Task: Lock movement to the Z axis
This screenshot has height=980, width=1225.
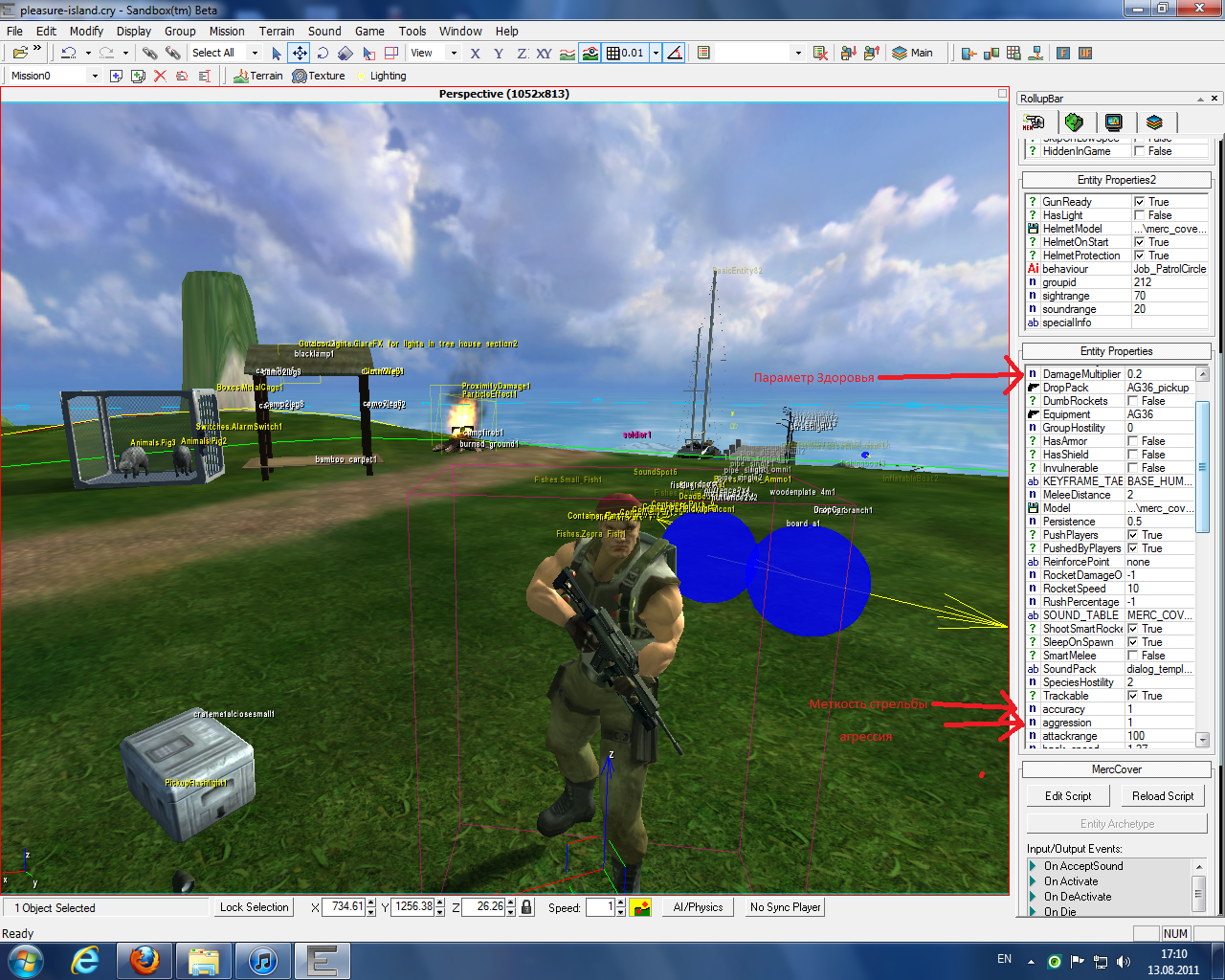Action: pos(522,54)
